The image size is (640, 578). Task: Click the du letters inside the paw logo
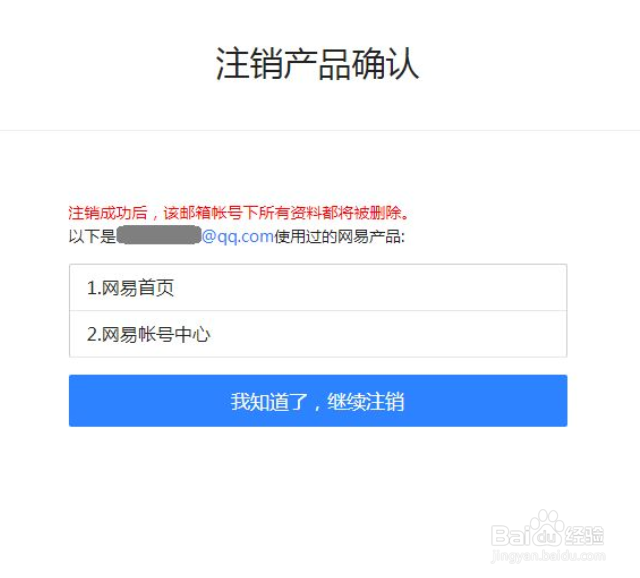tap(547, 537)
